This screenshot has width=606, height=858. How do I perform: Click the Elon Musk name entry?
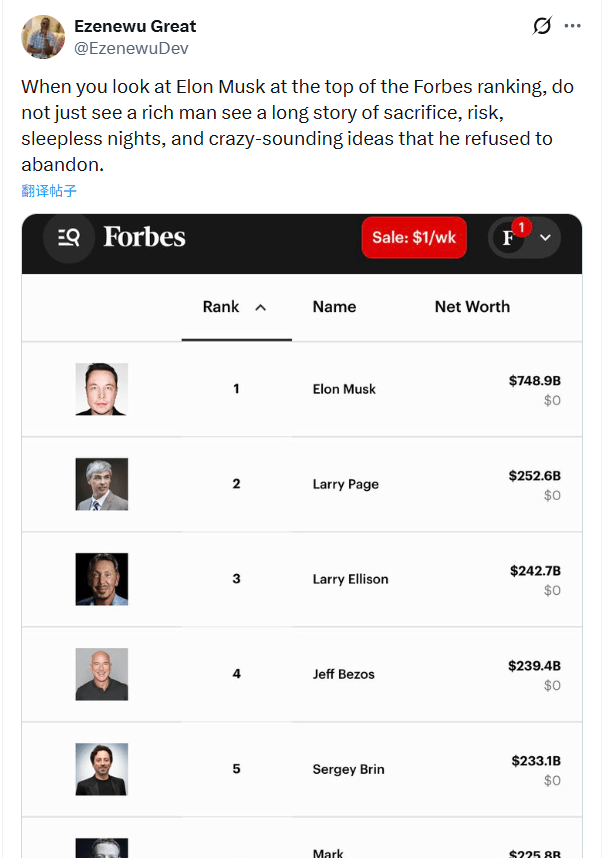(x=344, y=389)
